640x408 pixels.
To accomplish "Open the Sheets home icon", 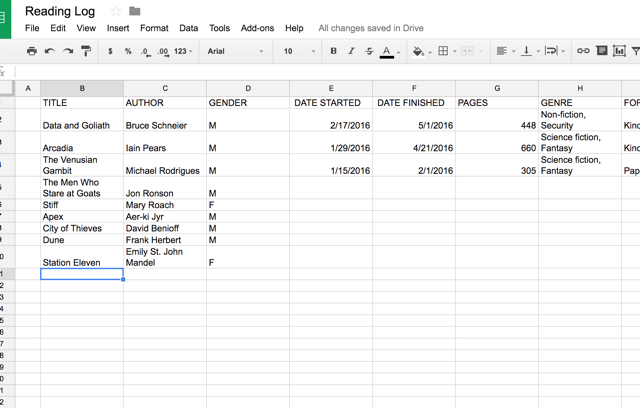I will pyautogui.click(x=3, y=18).
